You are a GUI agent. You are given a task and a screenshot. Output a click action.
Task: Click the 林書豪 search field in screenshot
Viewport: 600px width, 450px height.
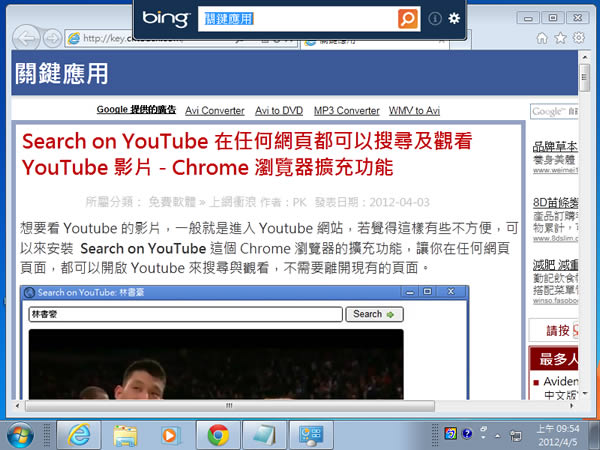185,314
